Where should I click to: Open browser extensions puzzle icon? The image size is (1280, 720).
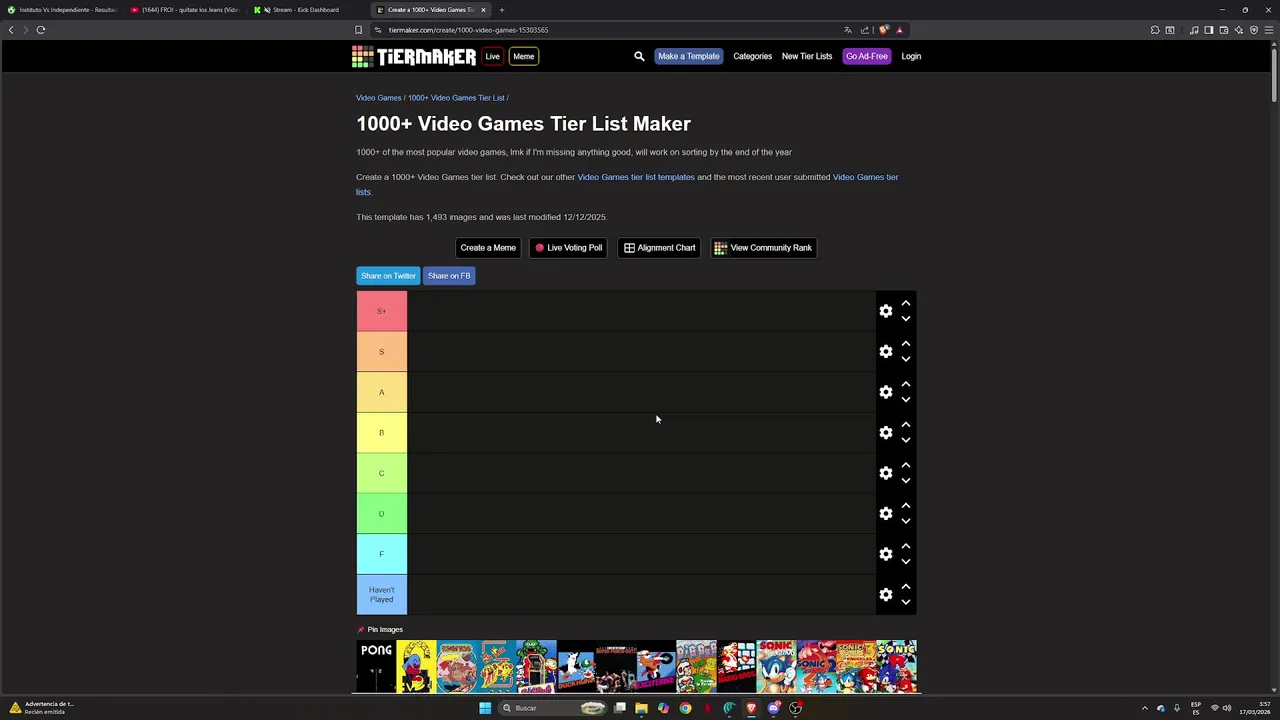point(1155,30)
